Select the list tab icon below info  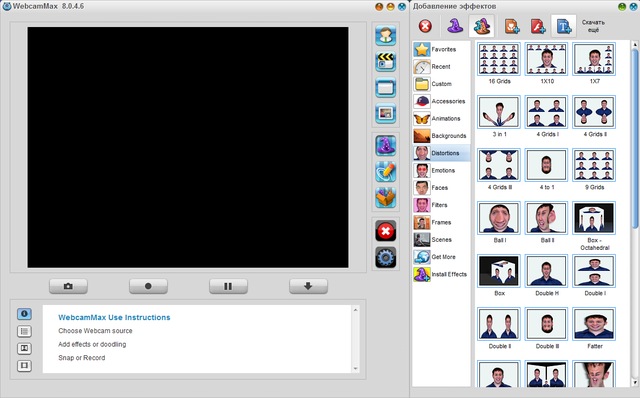tap(24, 331)
